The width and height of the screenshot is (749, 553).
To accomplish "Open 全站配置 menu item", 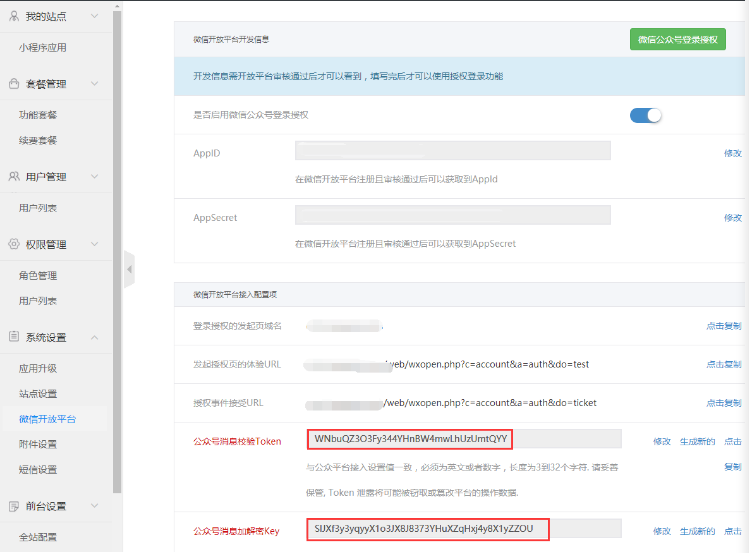I will point(38,537).
